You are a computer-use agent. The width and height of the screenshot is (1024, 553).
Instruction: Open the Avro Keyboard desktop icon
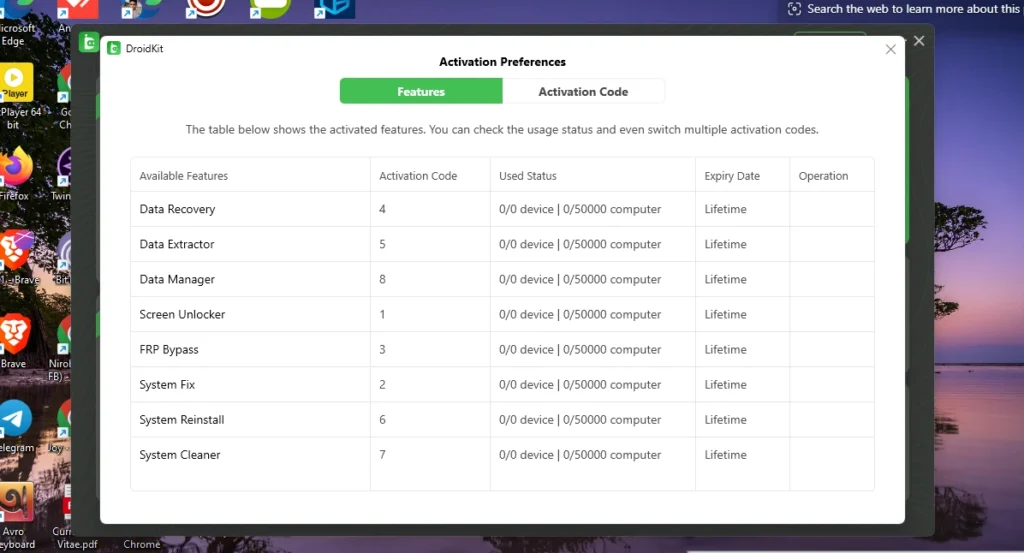[x=17, y=516]
